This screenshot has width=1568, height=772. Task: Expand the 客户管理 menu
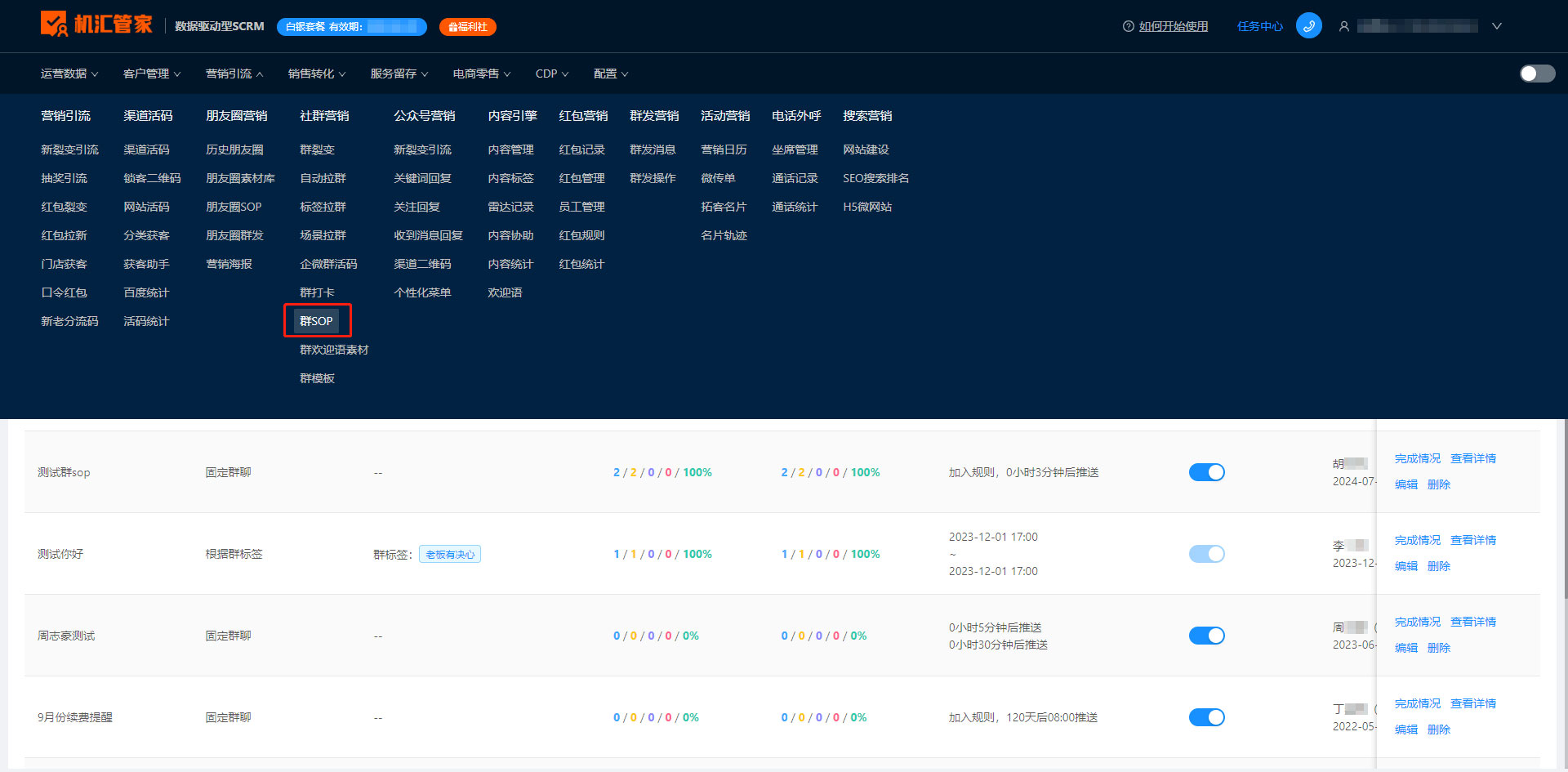pos(152,74)
